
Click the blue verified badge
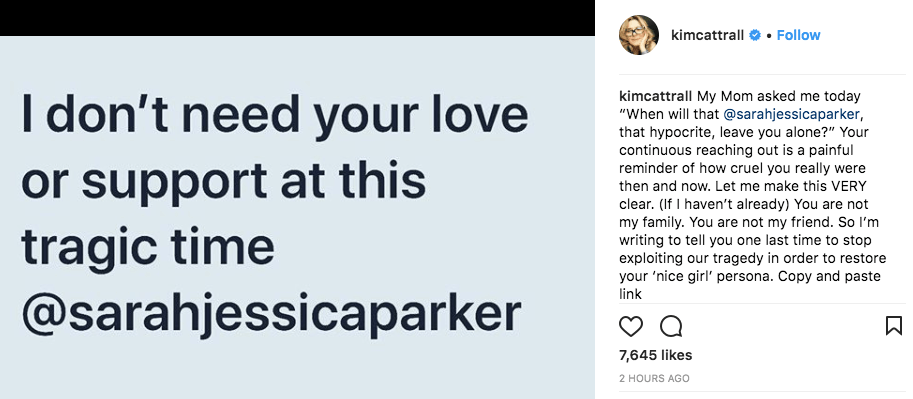tap(755, 35)
